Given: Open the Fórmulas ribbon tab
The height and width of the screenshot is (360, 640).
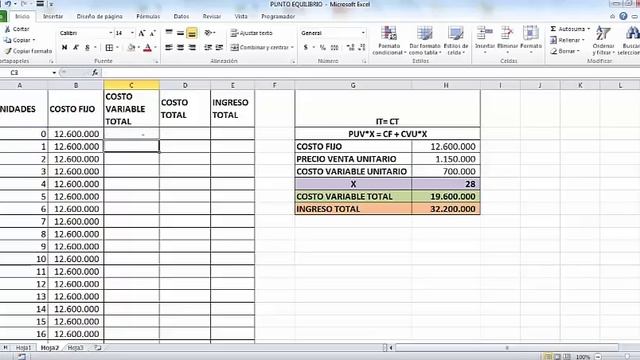Looking at the screenshot, I should click(148, 16).
